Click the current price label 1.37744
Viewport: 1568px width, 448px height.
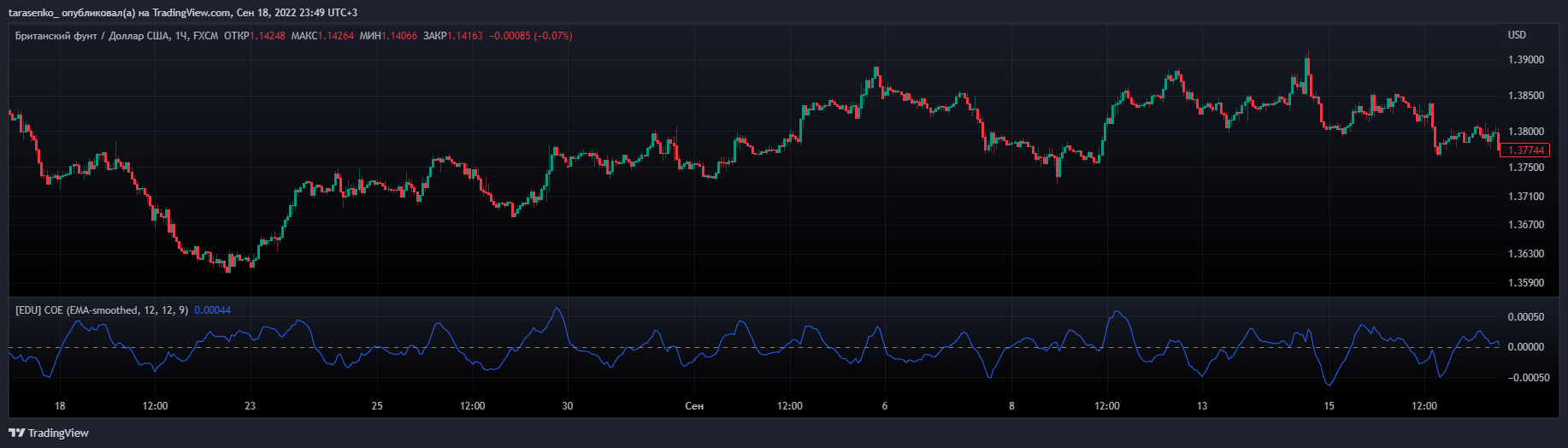coord(1524,150)
